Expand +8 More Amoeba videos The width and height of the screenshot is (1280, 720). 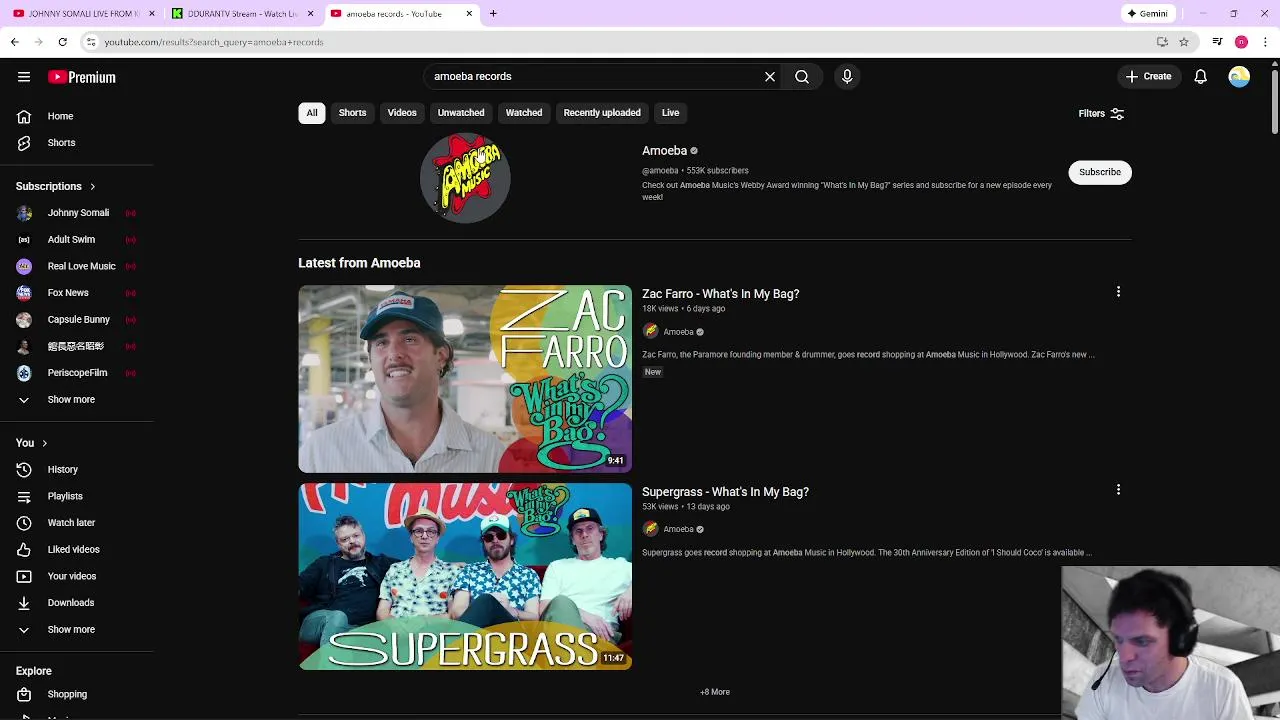tap(715, 692)
